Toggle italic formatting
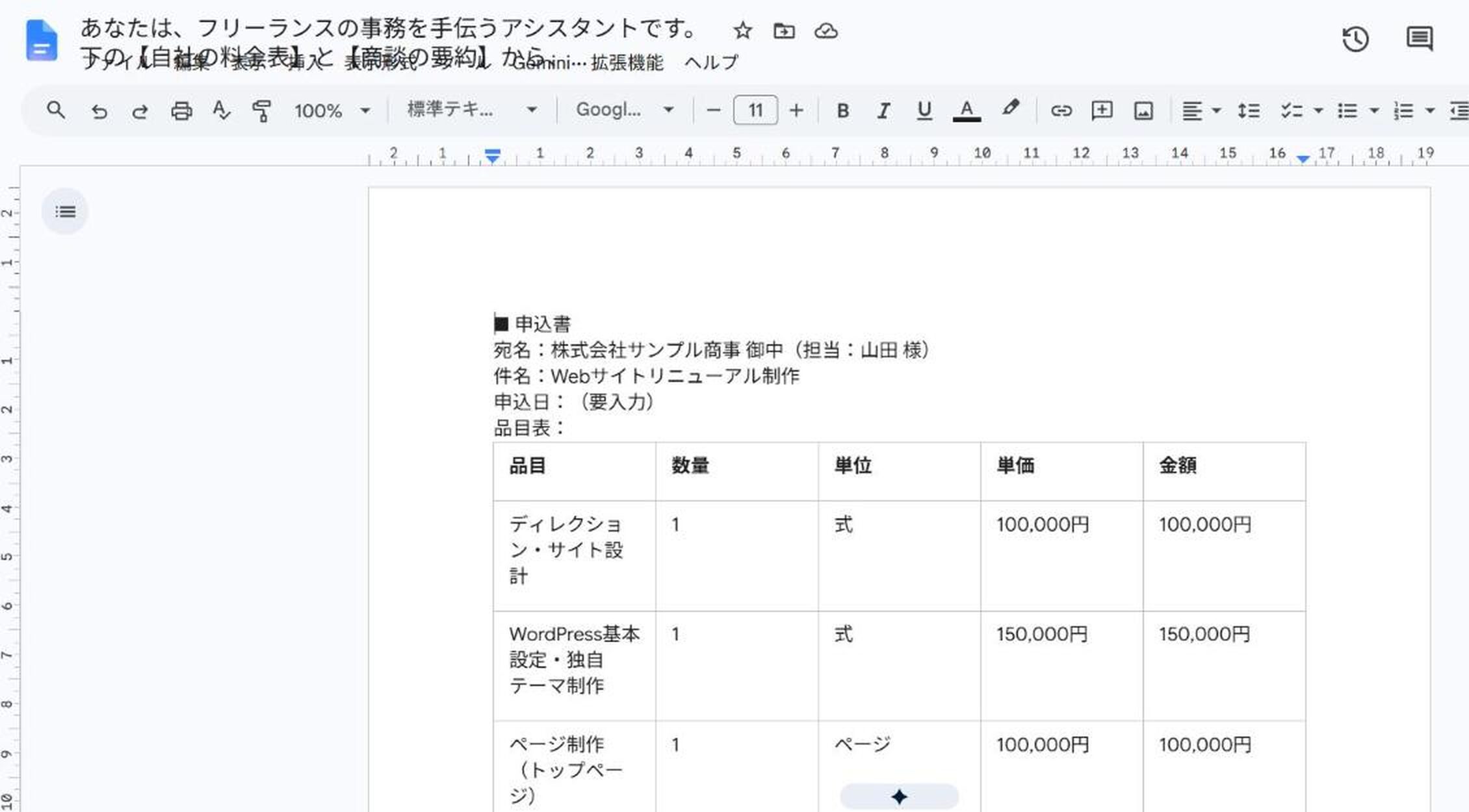The image size is (1469, 812). 883,111
